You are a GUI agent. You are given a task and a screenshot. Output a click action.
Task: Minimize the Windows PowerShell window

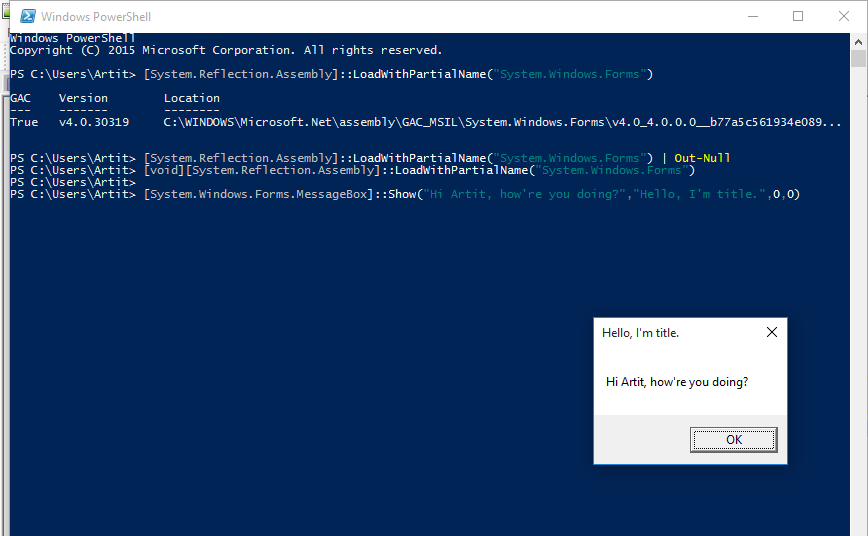[x=753, y=17]
